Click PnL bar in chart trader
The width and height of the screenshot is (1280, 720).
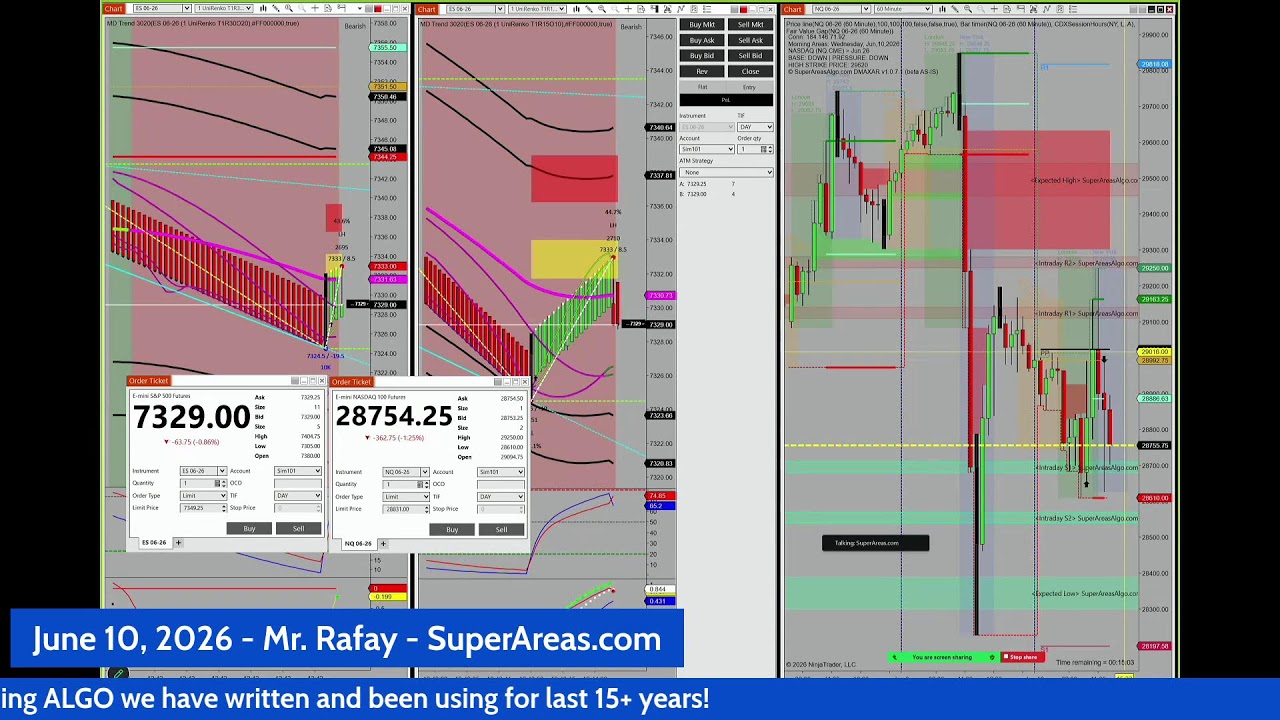click(726, 100)
